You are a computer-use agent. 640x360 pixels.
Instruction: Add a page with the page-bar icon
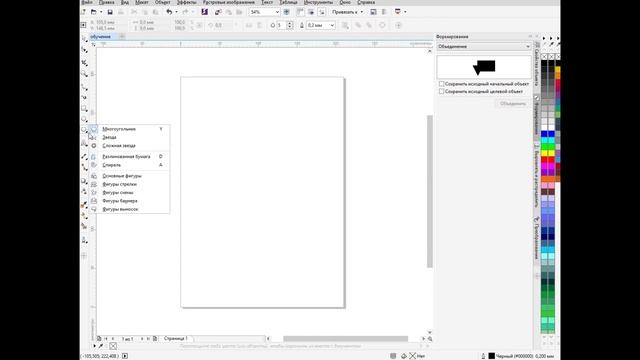(x=99, y=338)
